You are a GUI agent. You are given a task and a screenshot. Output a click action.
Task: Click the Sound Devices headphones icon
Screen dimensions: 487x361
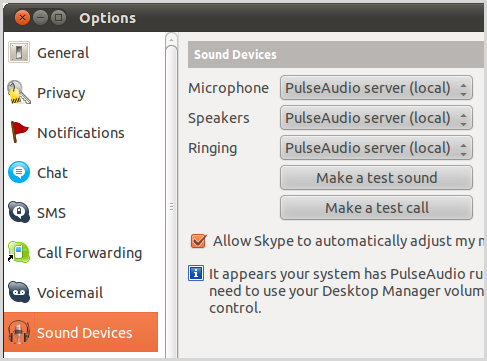tap(19, 332)
